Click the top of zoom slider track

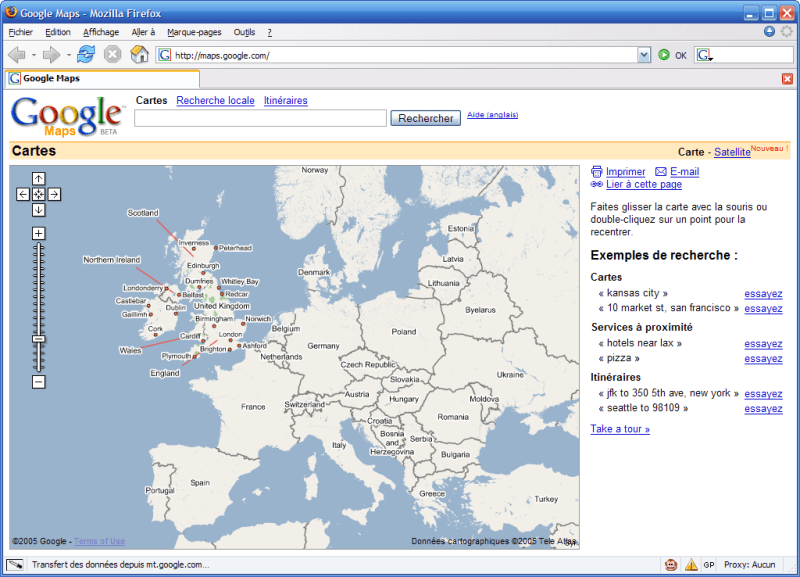pyautogui.click(x=39, y=247)
